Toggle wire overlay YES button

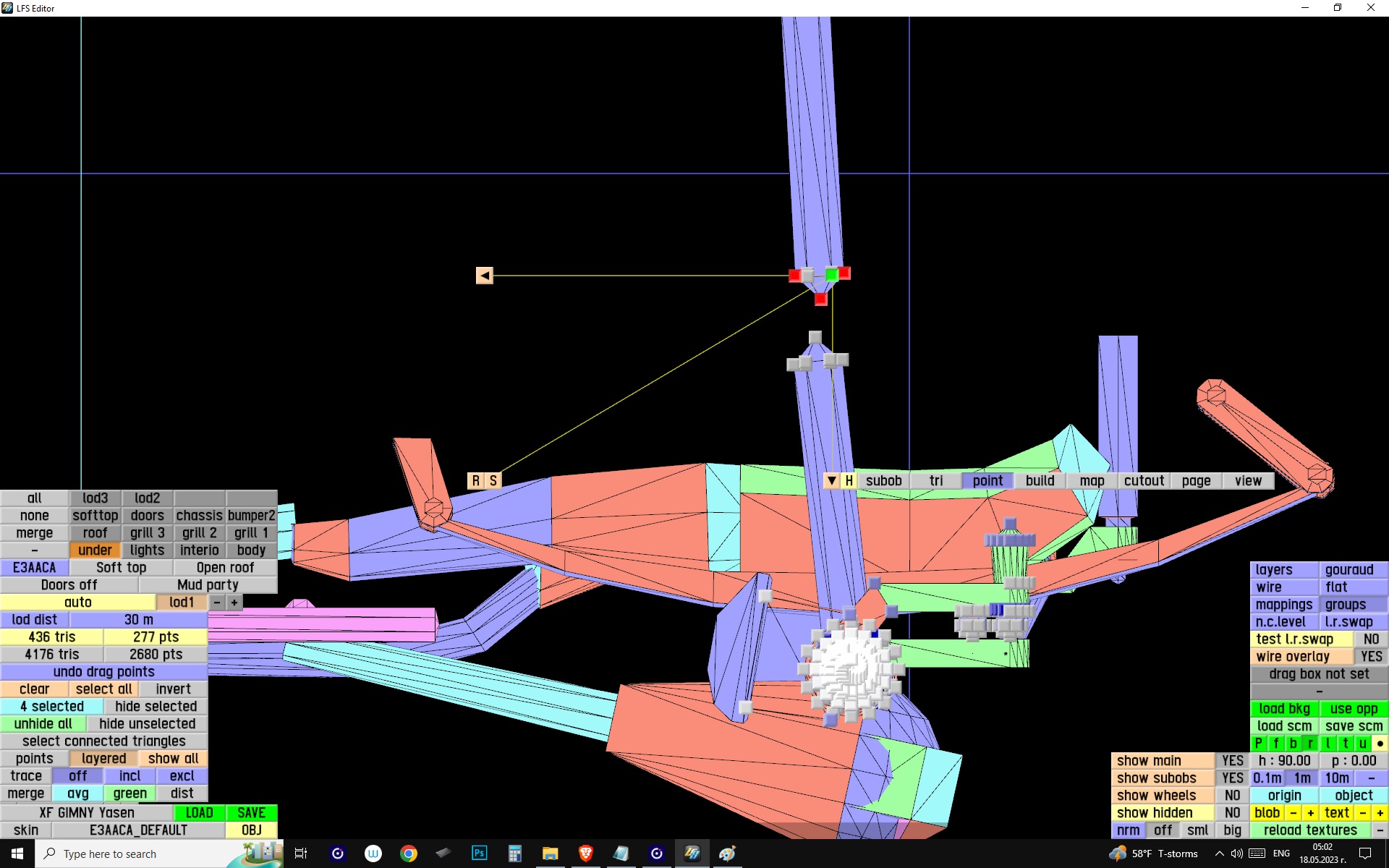point(1370,657)
